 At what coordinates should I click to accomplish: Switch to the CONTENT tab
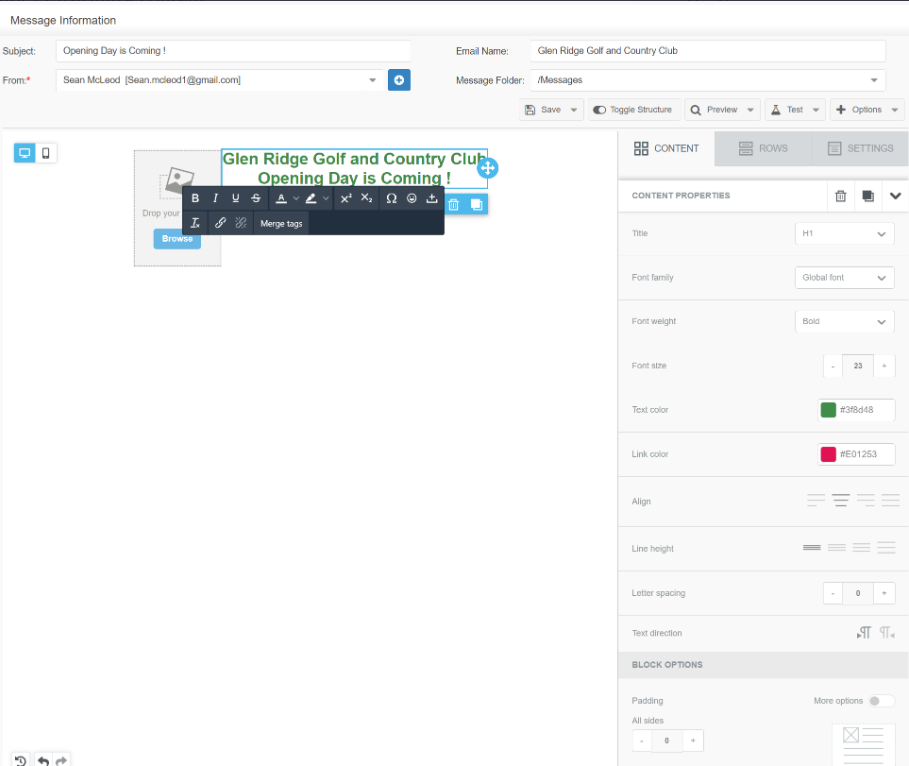[x=666, y=148]
